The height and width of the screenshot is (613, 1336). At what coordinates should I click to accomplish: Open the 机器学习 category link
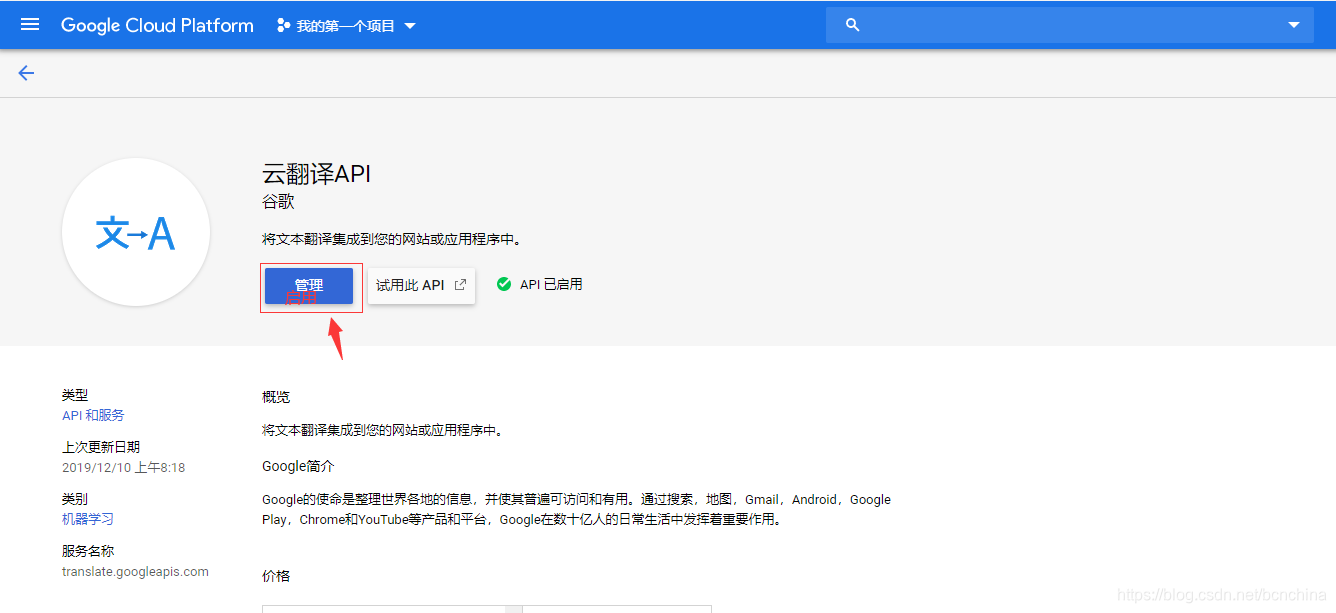[88, 519]
